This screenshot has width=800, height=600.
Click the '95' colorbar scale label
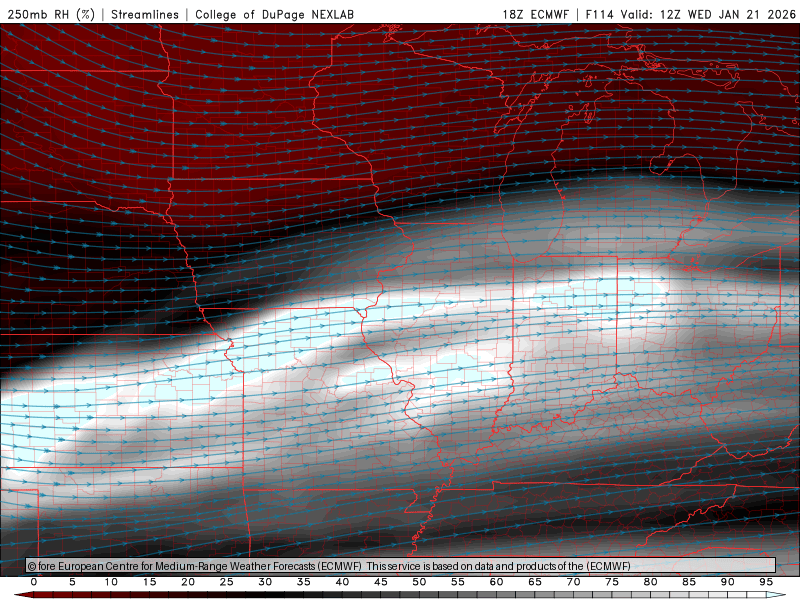pos(766,582)
